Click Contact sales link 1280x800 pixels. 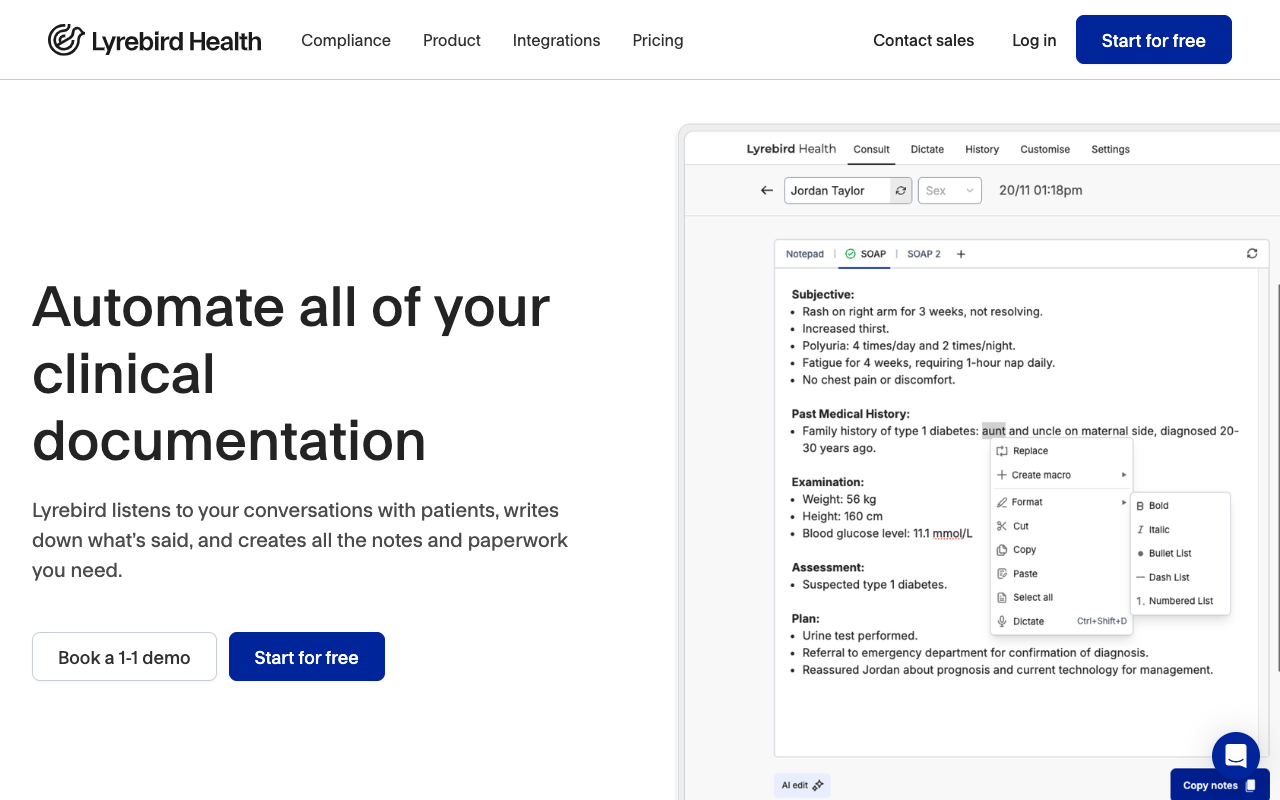pyautogui.click(x=923, y=40)
